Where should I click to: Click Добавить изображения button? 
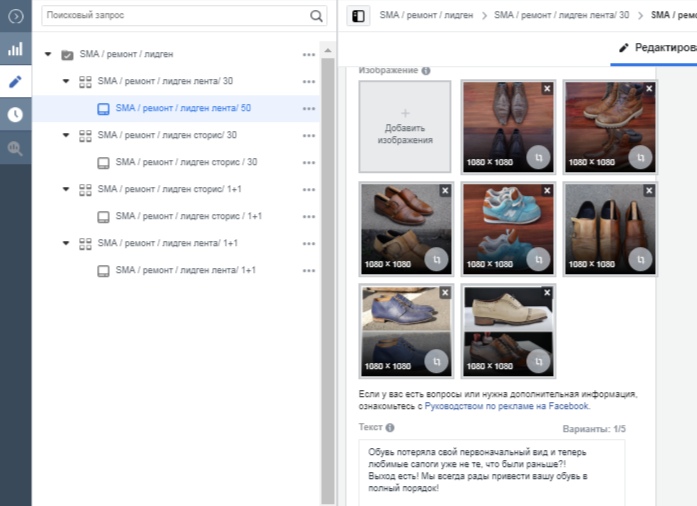[x=405, y=127]
